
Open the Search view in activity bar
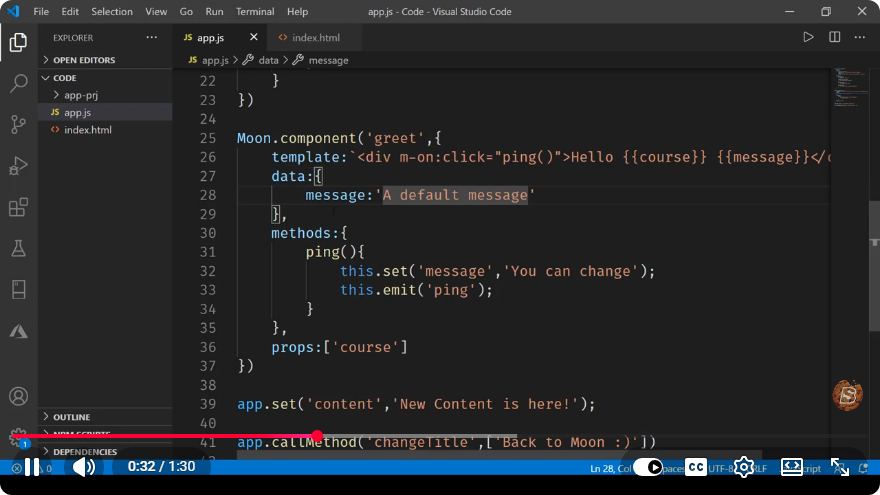(19, 83)
